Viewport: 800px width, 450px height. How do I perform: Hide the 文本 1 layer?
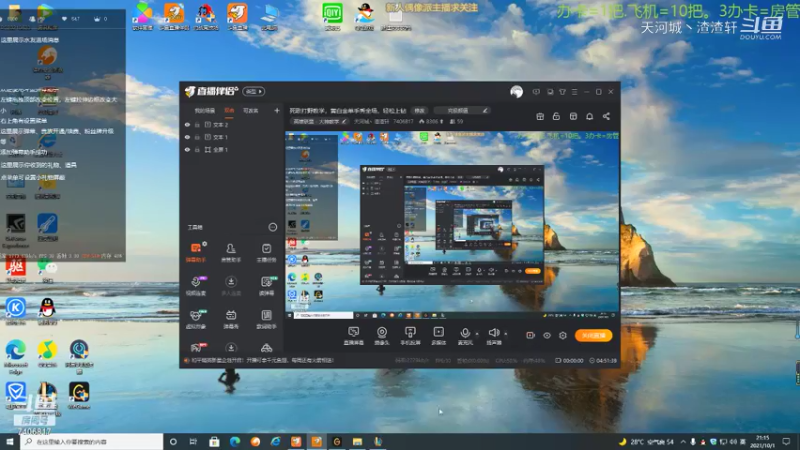187,137
